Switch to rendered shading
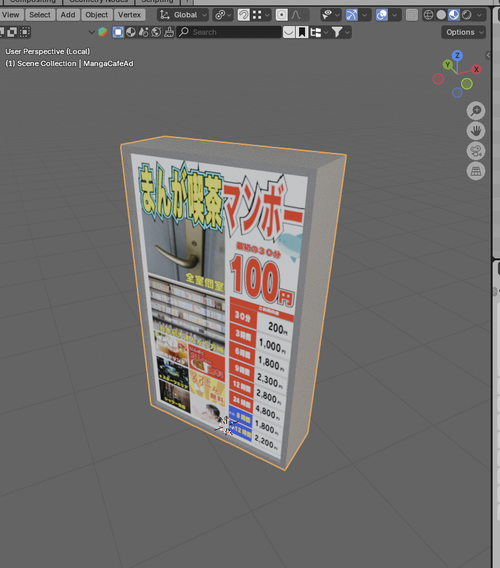The height and width of the screenshot is (568, 500). point(467,15)
